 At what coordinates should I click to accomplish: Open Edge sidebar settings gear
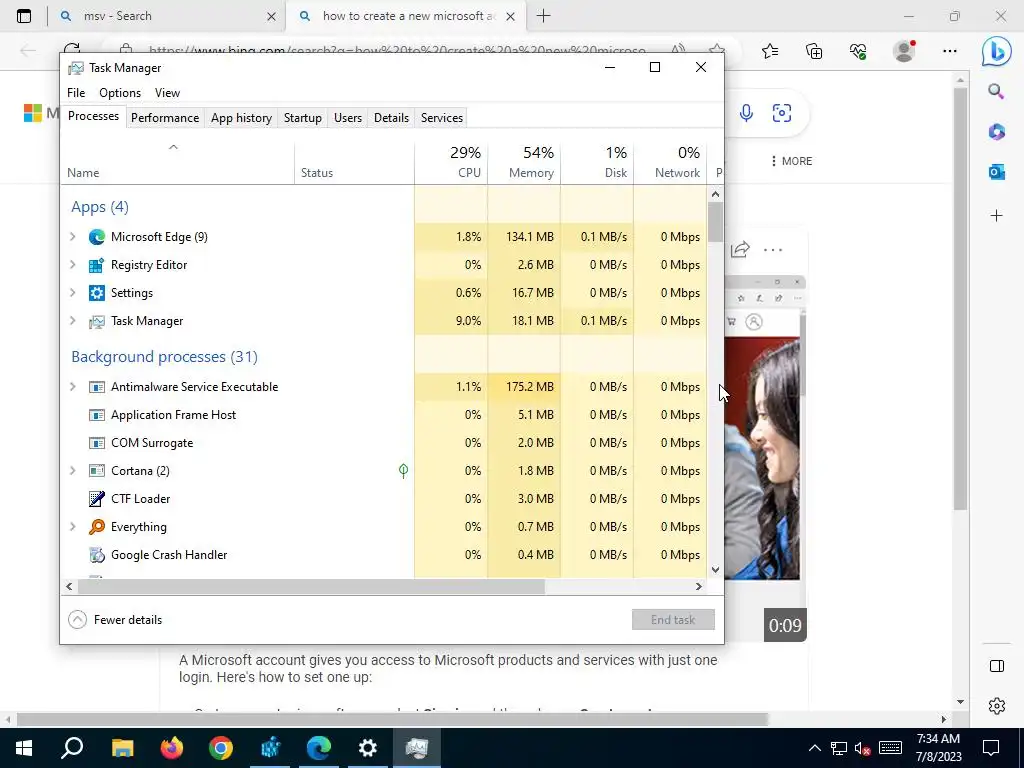coord(997,706)
